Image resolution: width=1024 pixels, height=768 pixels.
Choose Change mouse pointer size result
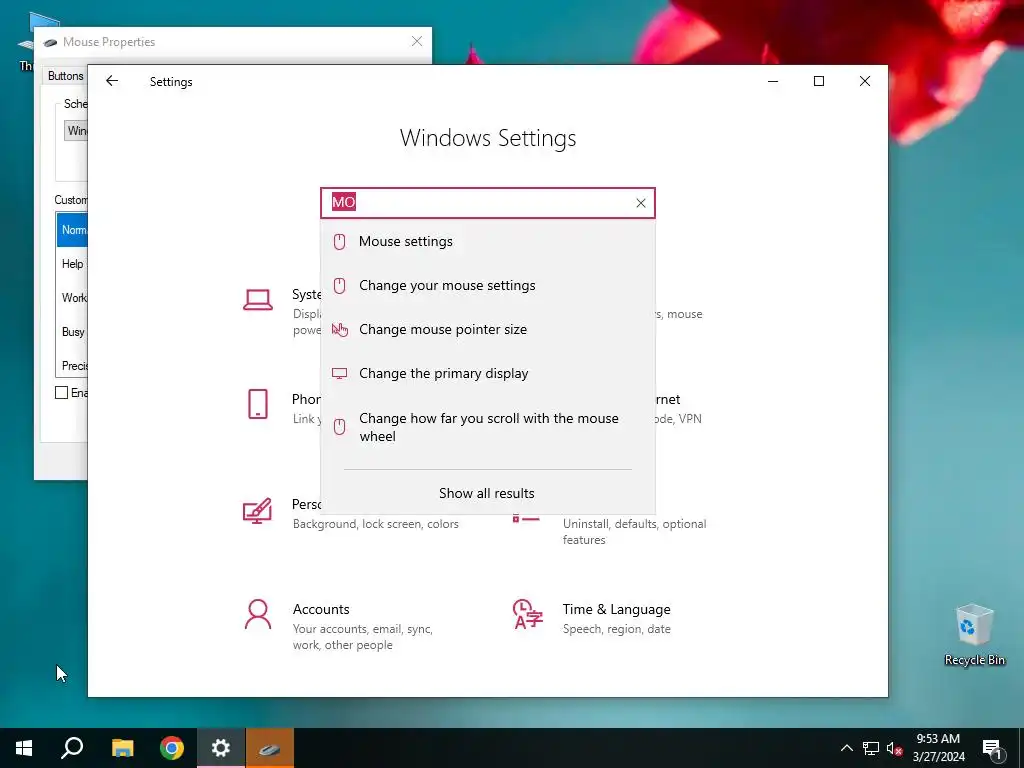click(x=487, y=329)
